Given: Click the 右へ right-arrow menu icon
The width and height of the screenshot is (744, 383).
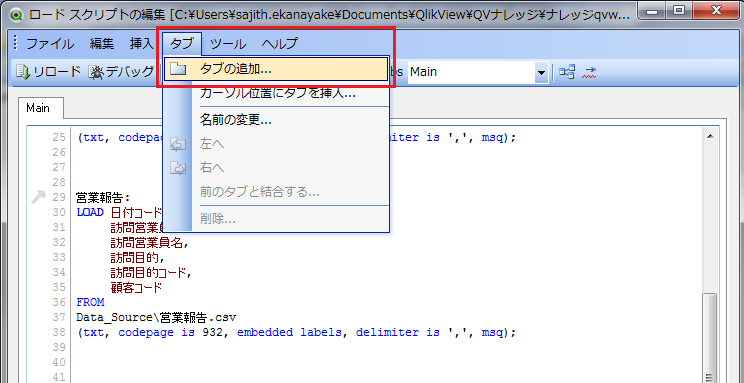Looking at the screenshot, I should click(x=177, y=168).
